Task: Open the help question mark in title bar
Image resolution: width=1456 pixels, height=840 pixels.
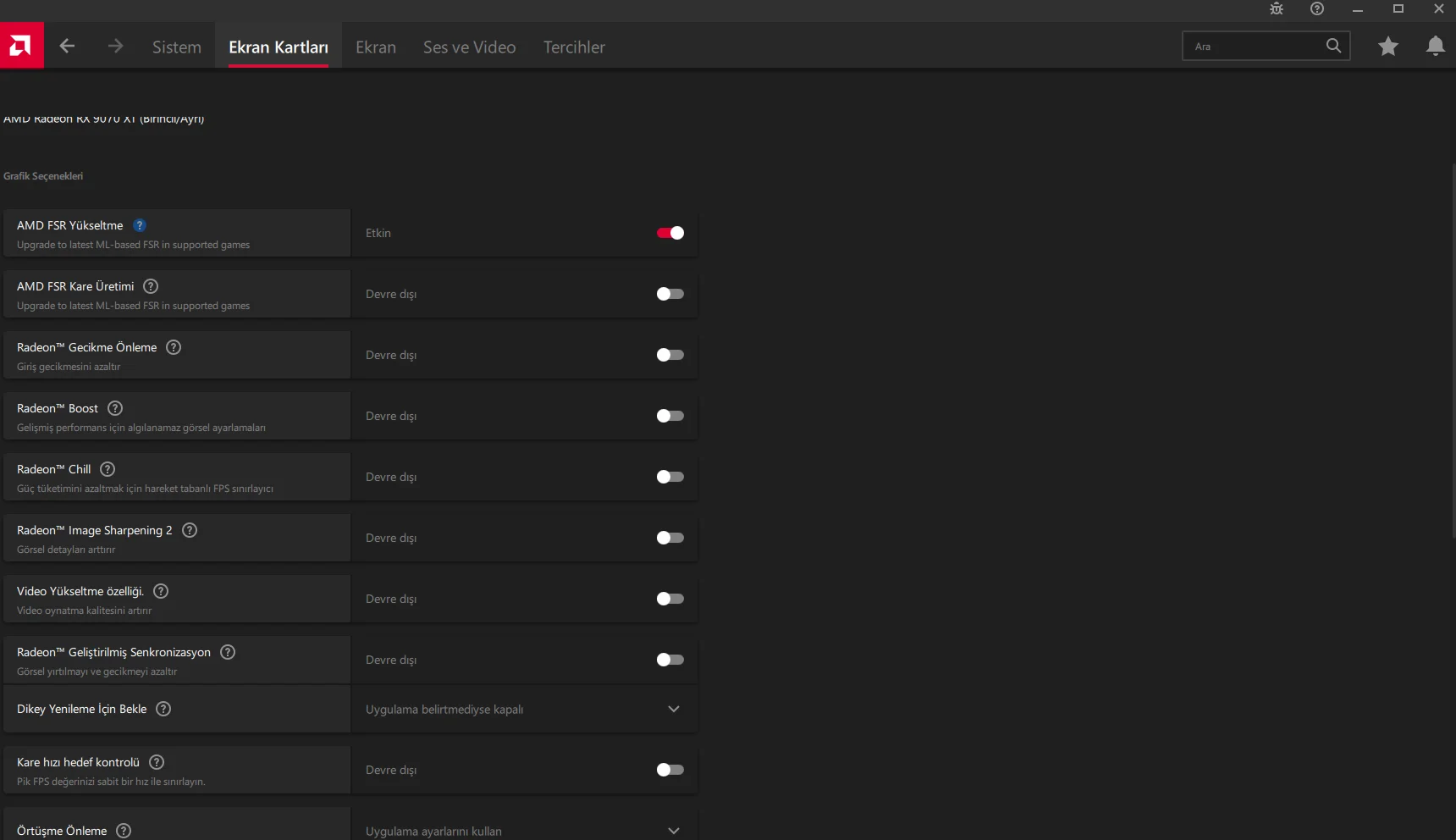Action: coord(1317,9)
